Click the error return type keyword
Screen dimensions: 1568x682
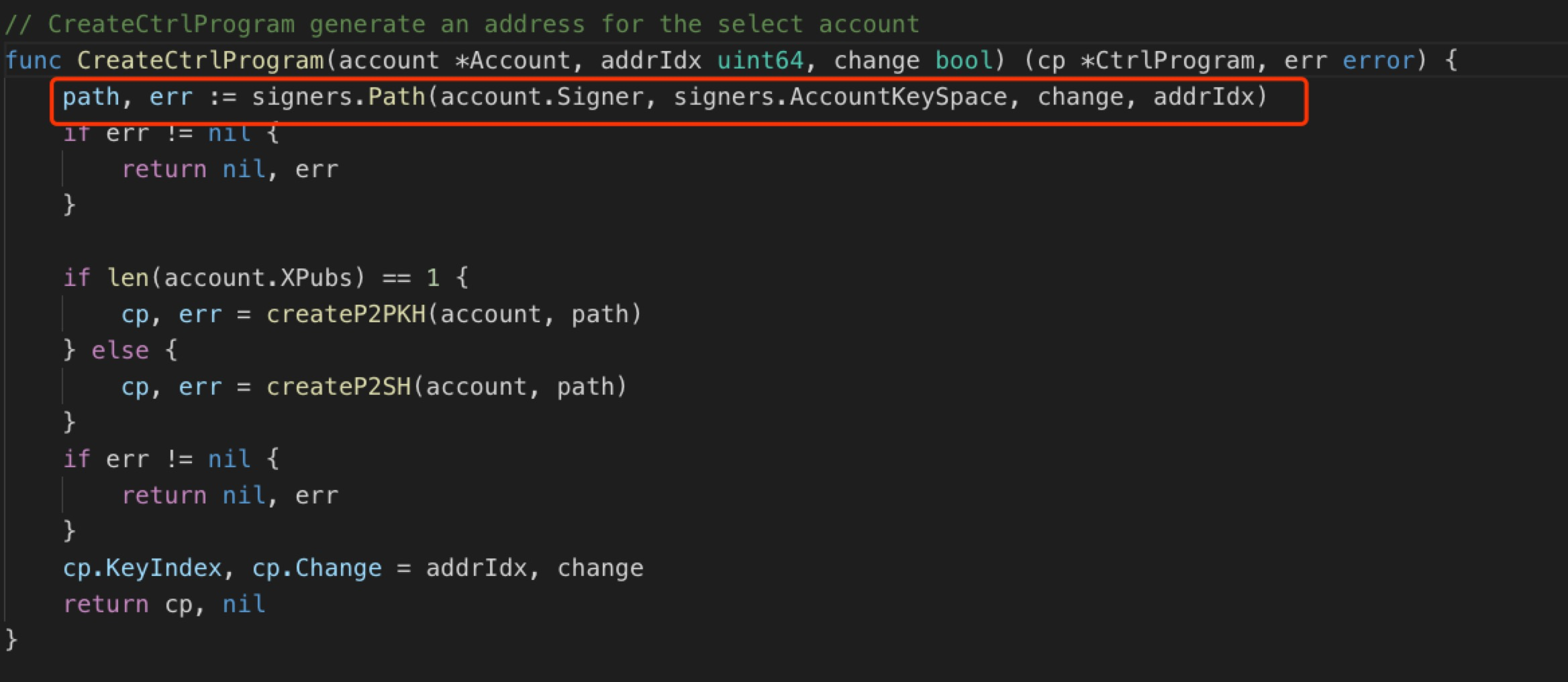[1378, 61]
